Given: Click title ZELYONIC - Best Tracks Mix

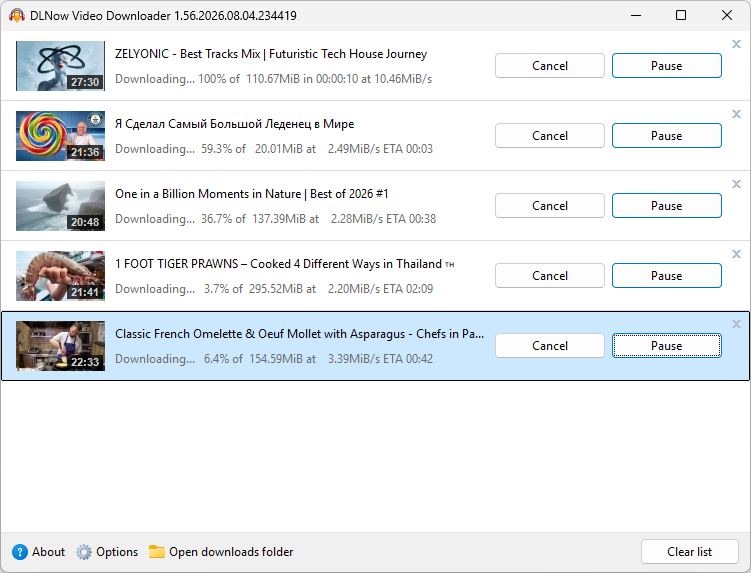Looking at the screenshot, I should click(x=271, y=54).
